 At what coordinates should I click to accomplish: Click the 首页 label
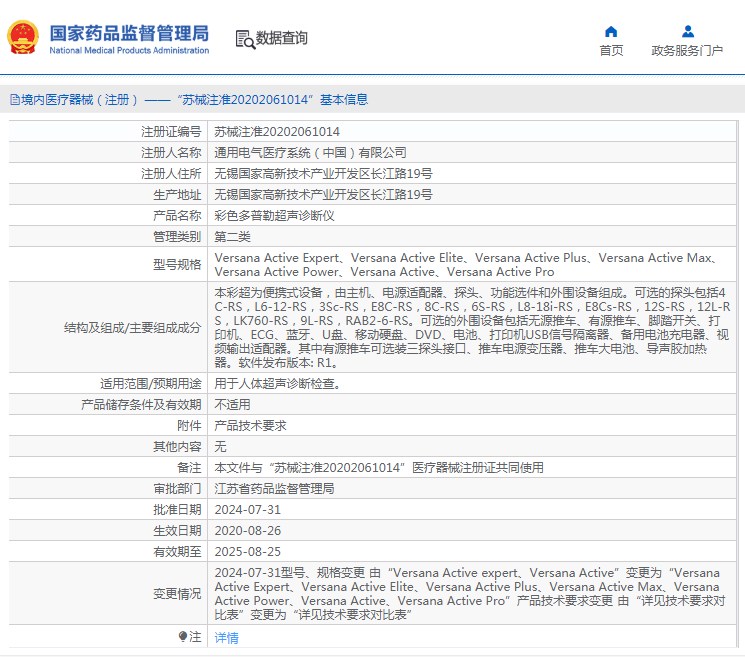(x=611, y=50)
